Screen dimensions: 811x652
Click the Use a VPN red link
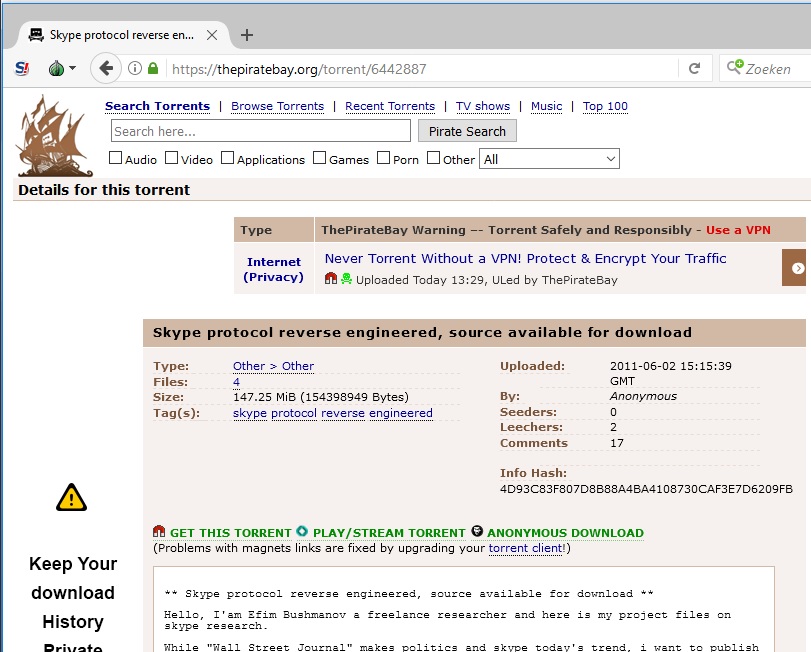[x=738, y=230]
